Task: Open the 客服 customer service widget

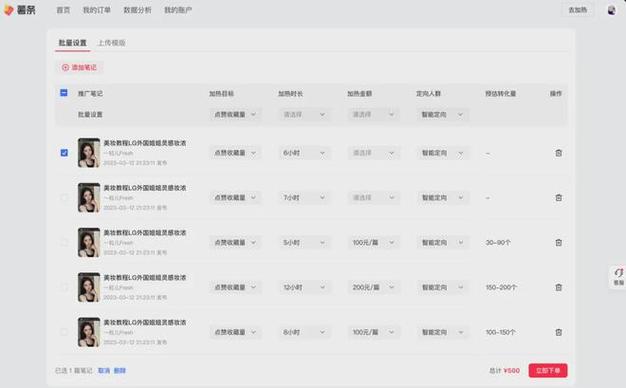Action: click(618, 276)
